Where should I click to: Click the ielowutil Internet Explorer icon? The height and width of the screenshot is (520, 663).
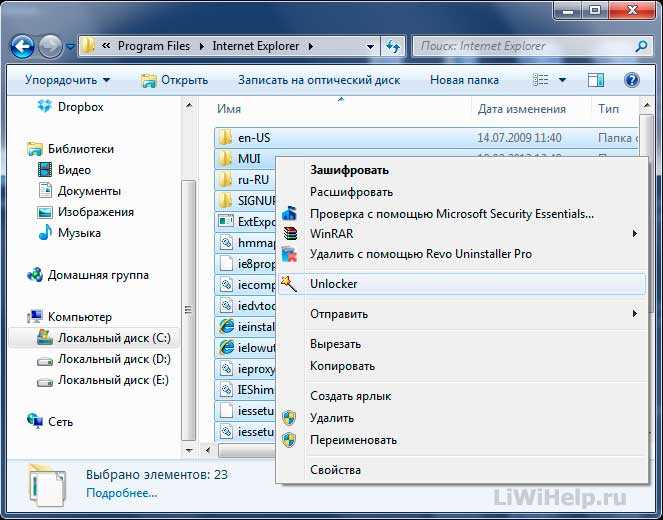tap(226, 348)
